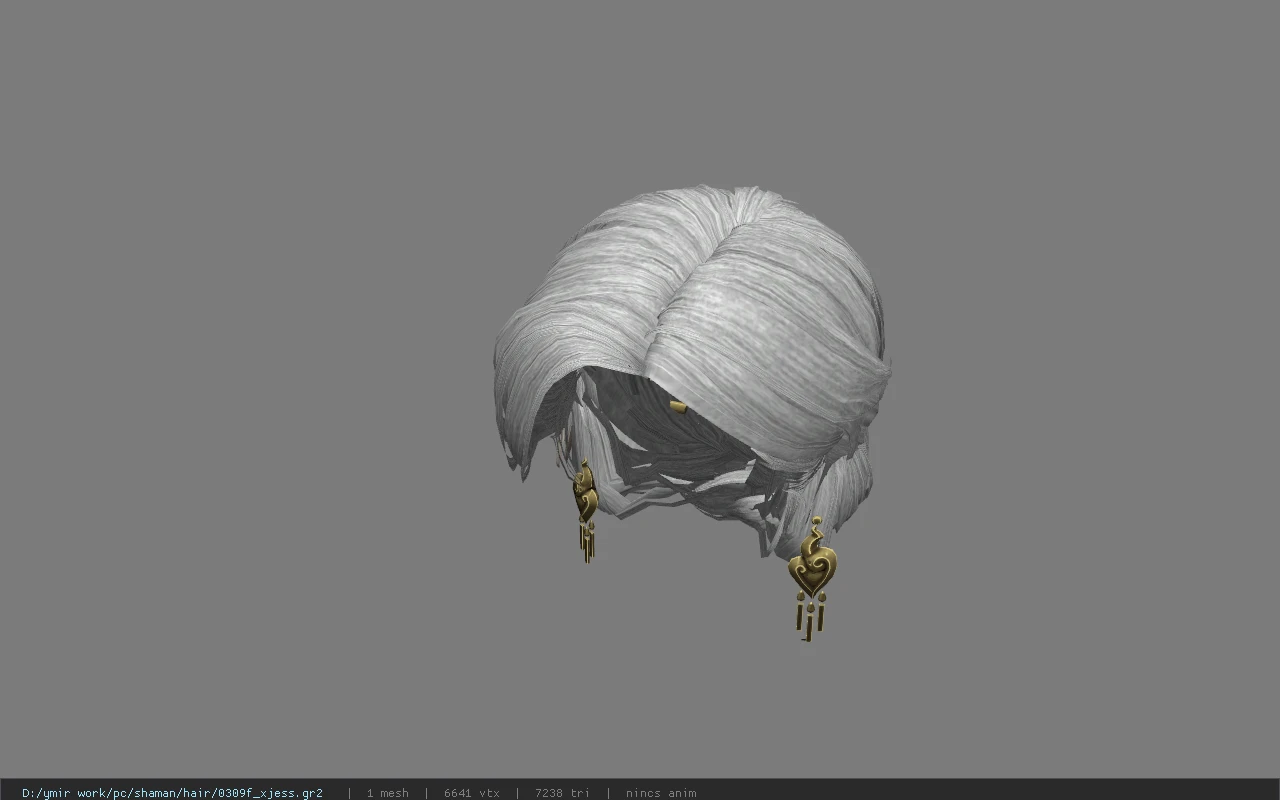Click the "6641 vtx" vertex count
This screenshot has height=800, width=1280.
pyautogui.click(x=472, y=793)
